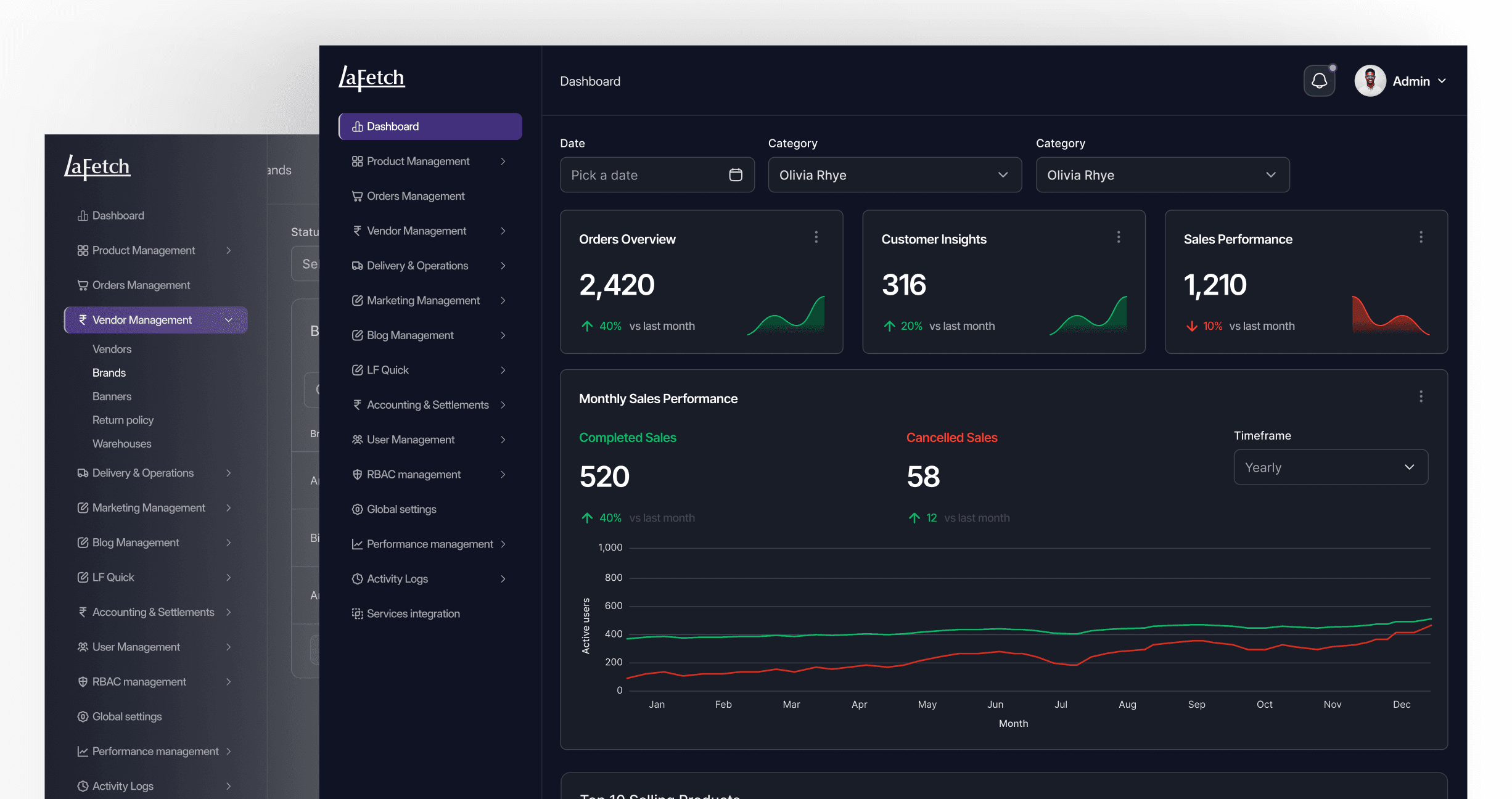This screenshot has width=1512, height=799.
Task: Expand the Admin account menu chevron
Action: pos(1442,81)
